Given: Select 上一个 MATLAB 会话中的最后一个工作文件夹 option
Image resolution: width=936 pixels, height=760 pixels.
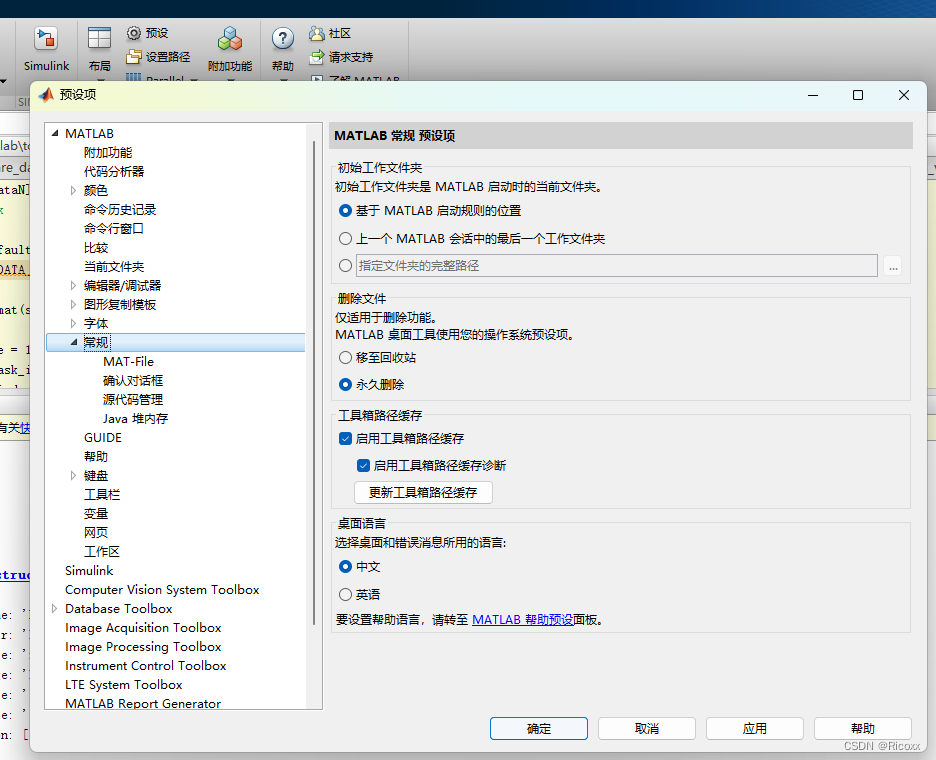Looking at the screenshot, I should (x=345, y=239).
